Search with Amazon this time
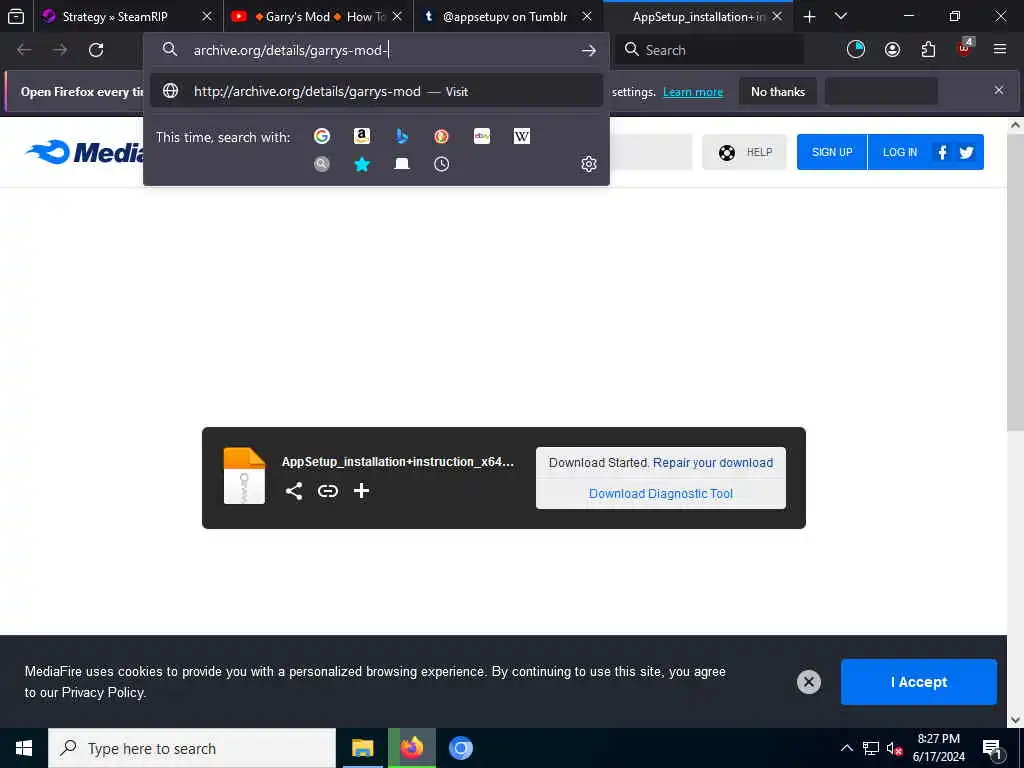 362,136
